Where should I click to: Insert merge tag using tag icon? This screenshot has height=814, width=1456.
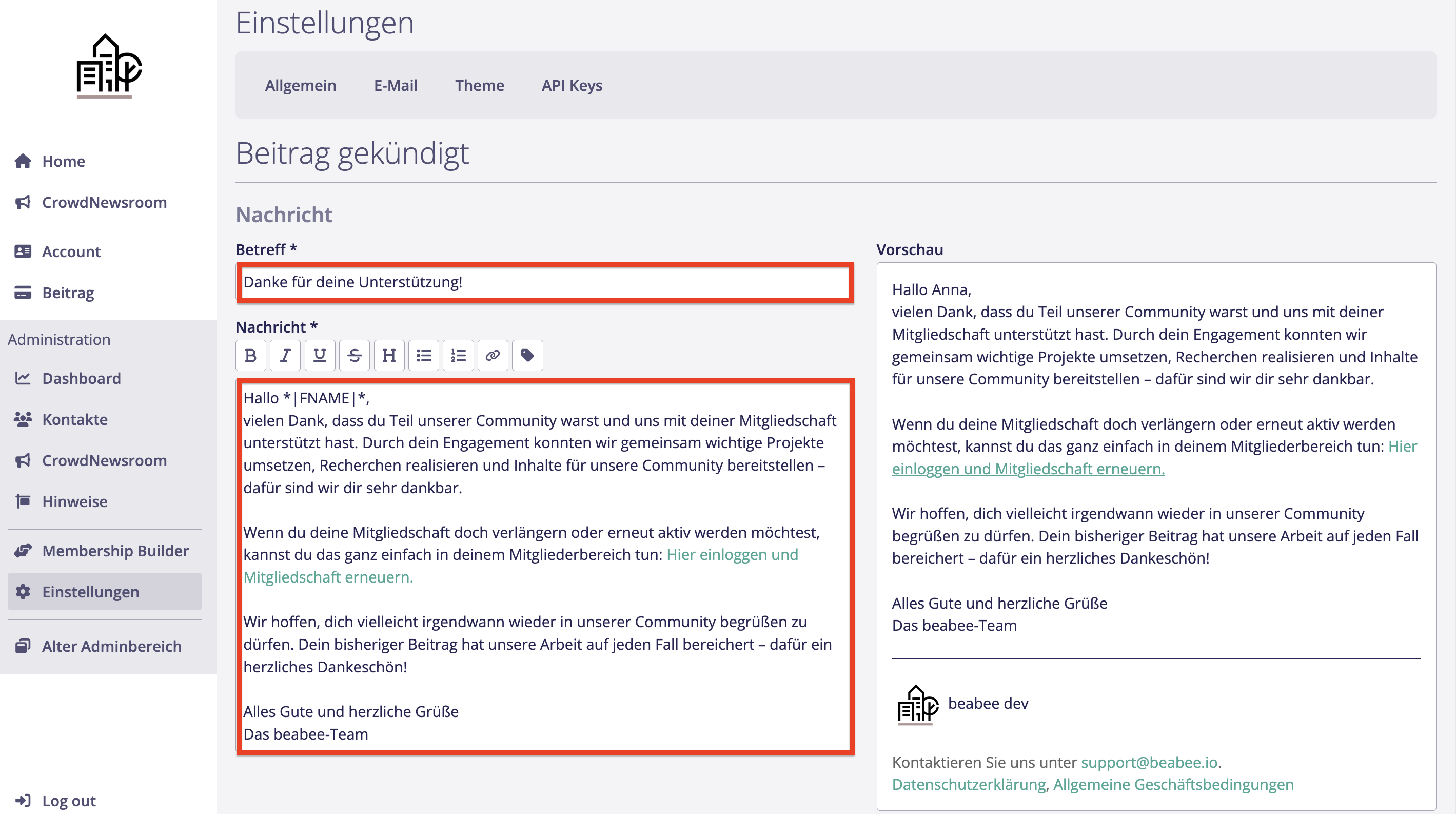[x=527, y=355]
